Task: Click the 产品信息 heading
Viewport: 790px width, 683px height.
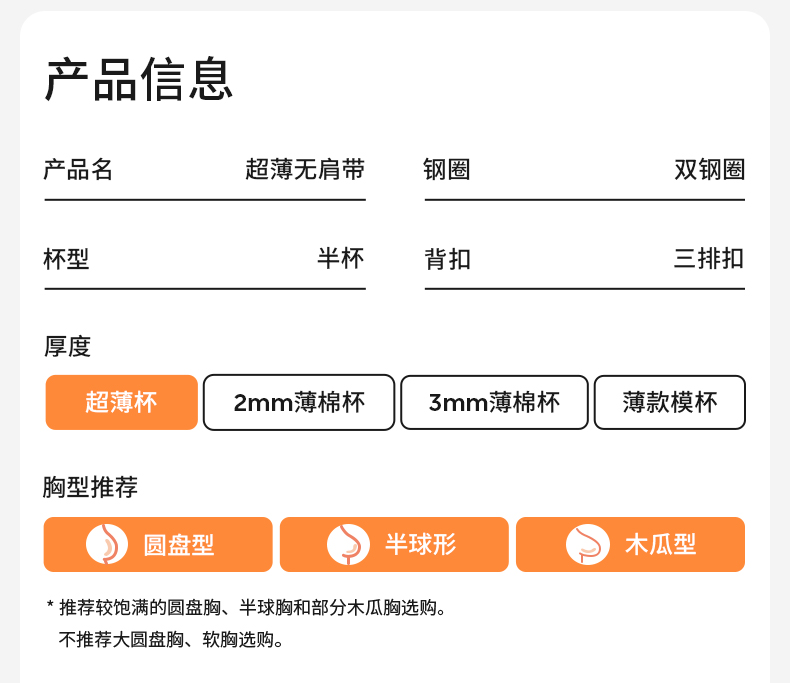Action: [x=139, y=80]
